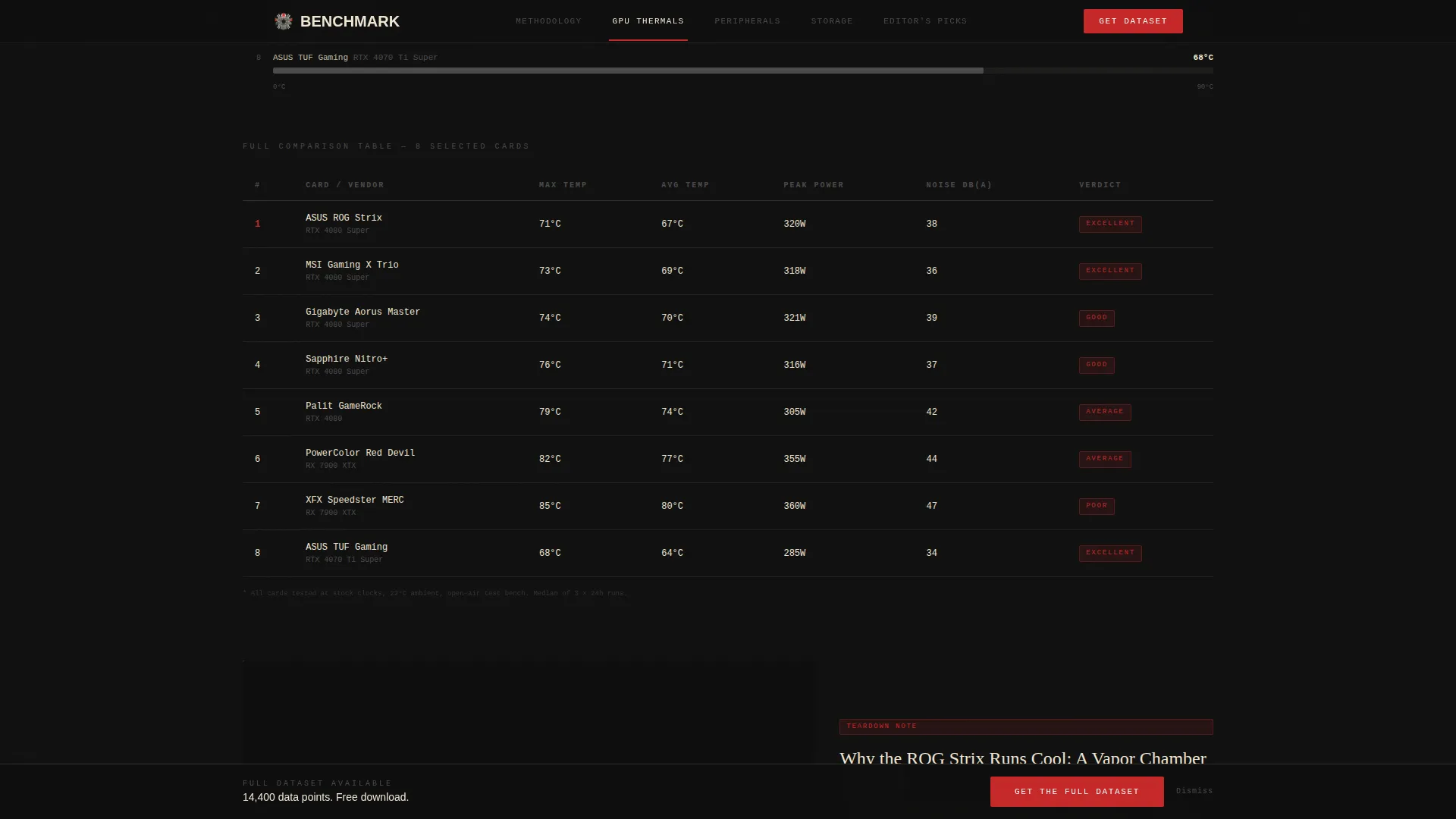
Task: Click the Teardown Note tag
Action: point(1026,726)
